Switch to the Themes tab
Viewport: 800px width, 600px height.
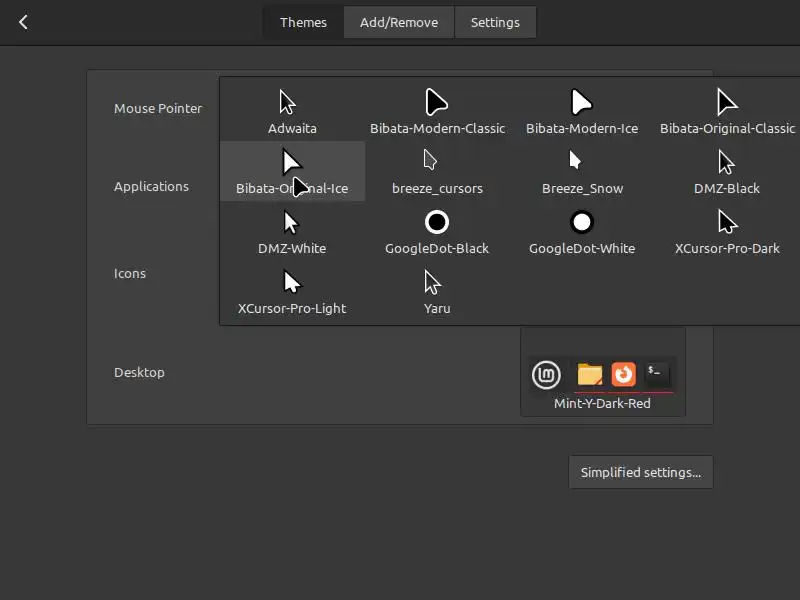click(303, 22)
